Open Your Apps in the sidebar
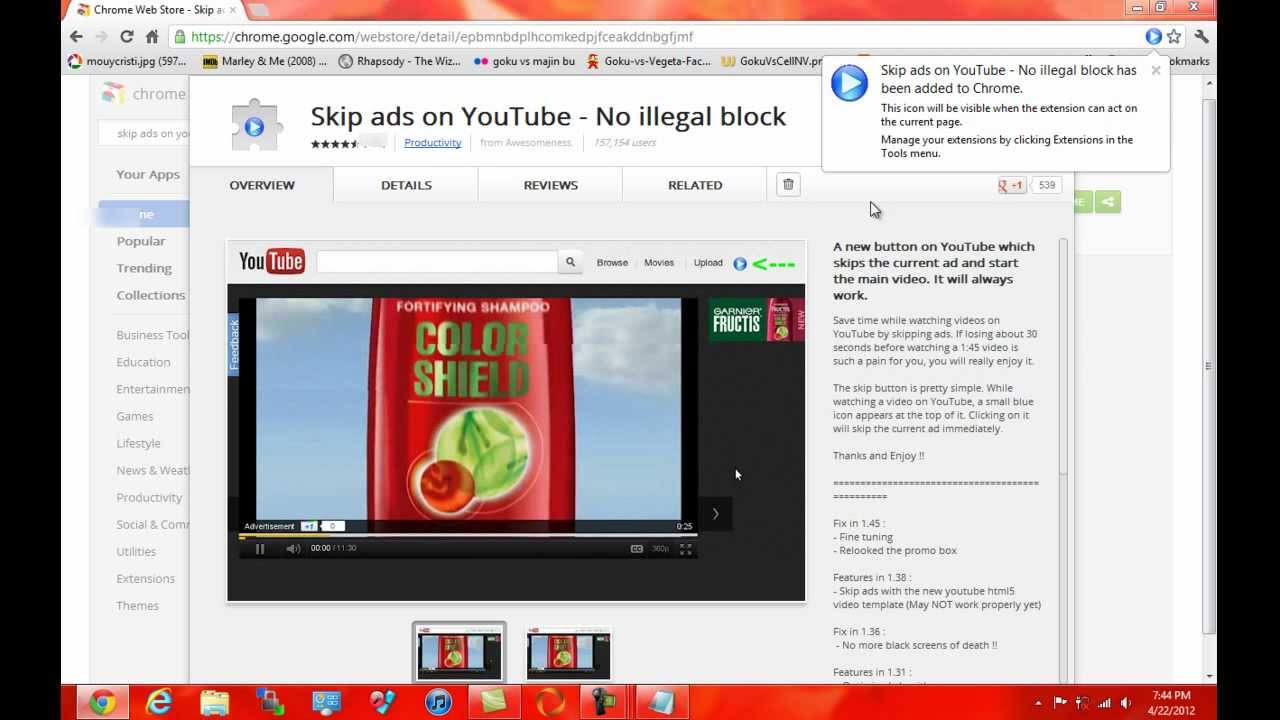1280x720 pixels. tap(148, 174)
